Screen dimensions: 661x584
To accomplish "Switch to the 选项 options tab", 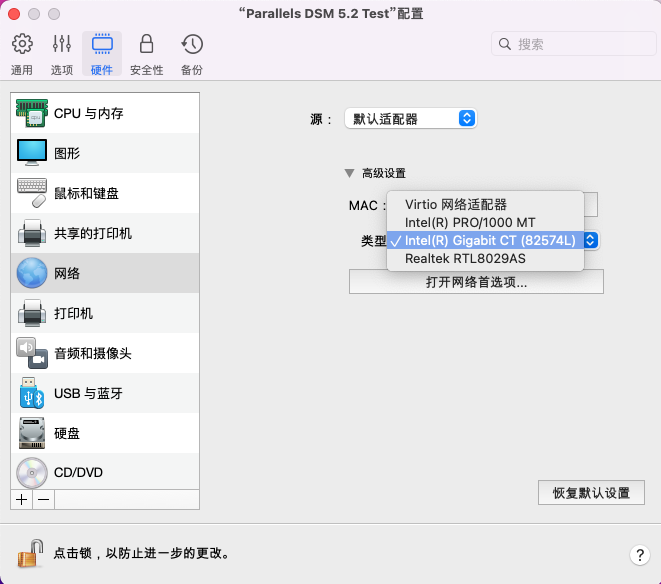I will tap(62, 54).
